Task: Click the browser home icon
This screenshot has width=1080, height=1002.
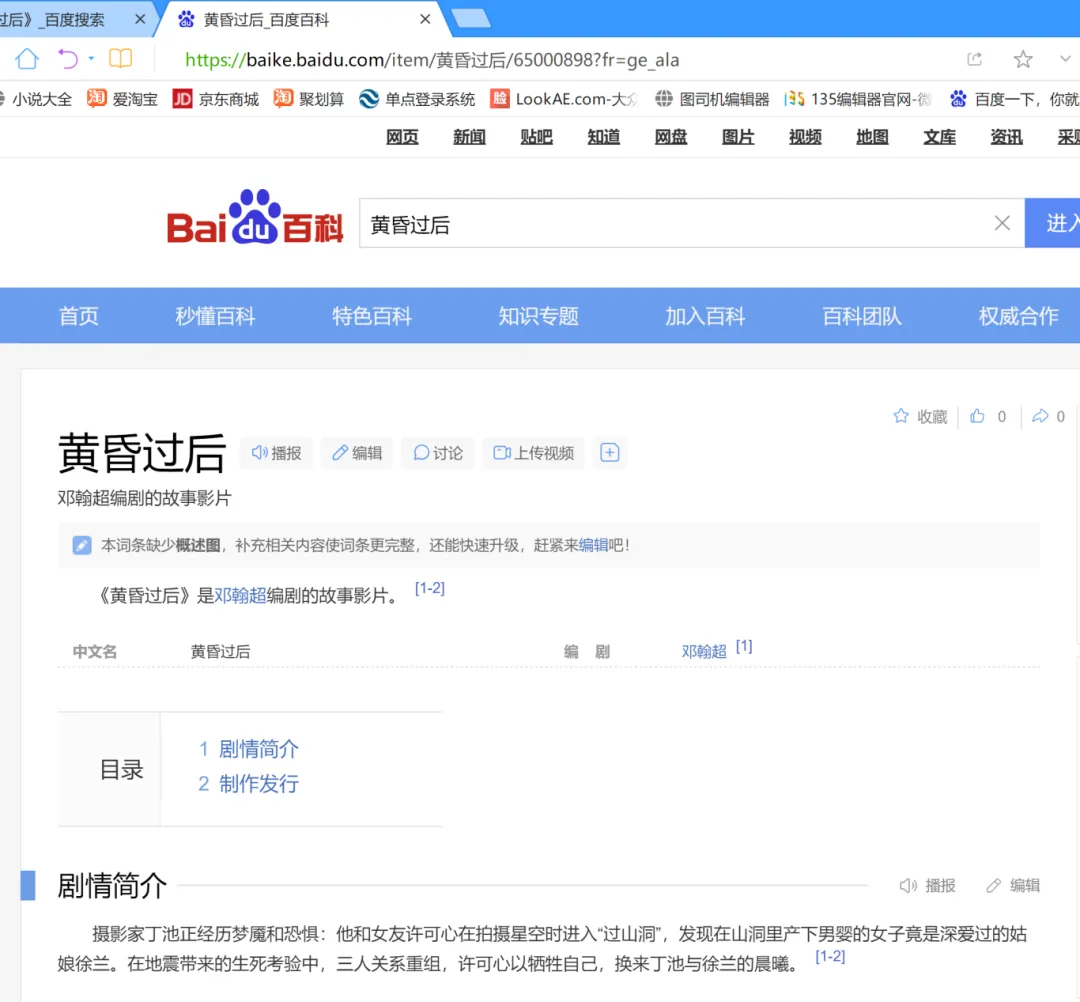Action: pos(28,59)
